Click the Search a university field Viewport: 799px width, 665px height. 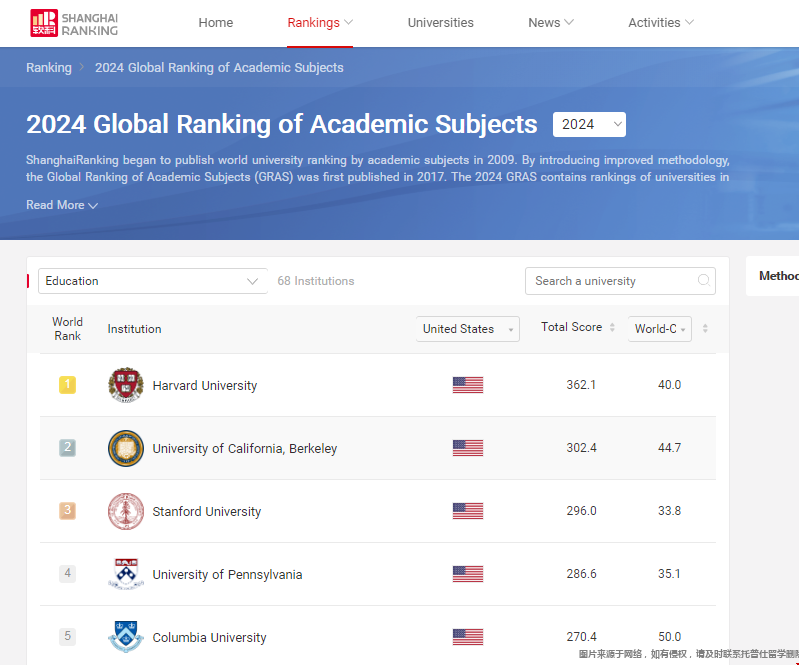620,281
